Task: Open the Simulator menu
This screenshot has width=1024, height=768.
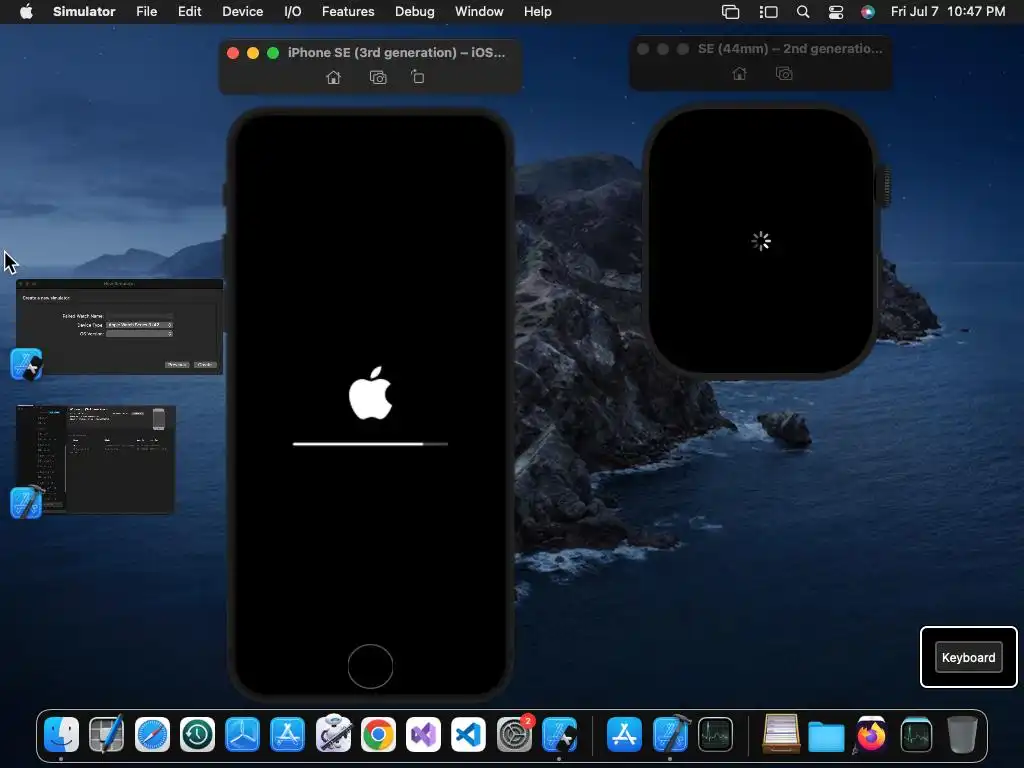Action: pos(84,12)
